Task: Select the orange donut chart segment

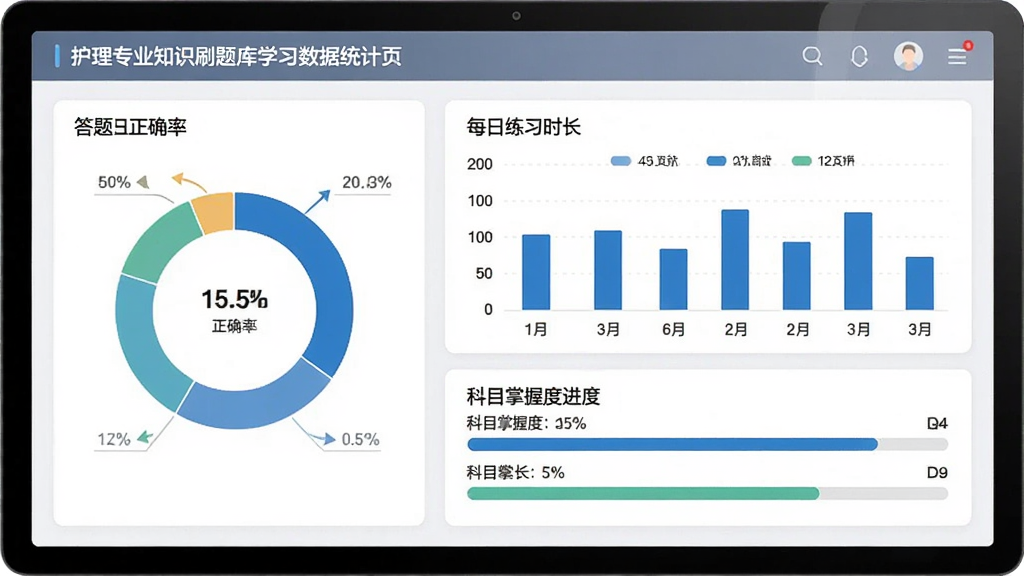Action: [214, 213]
